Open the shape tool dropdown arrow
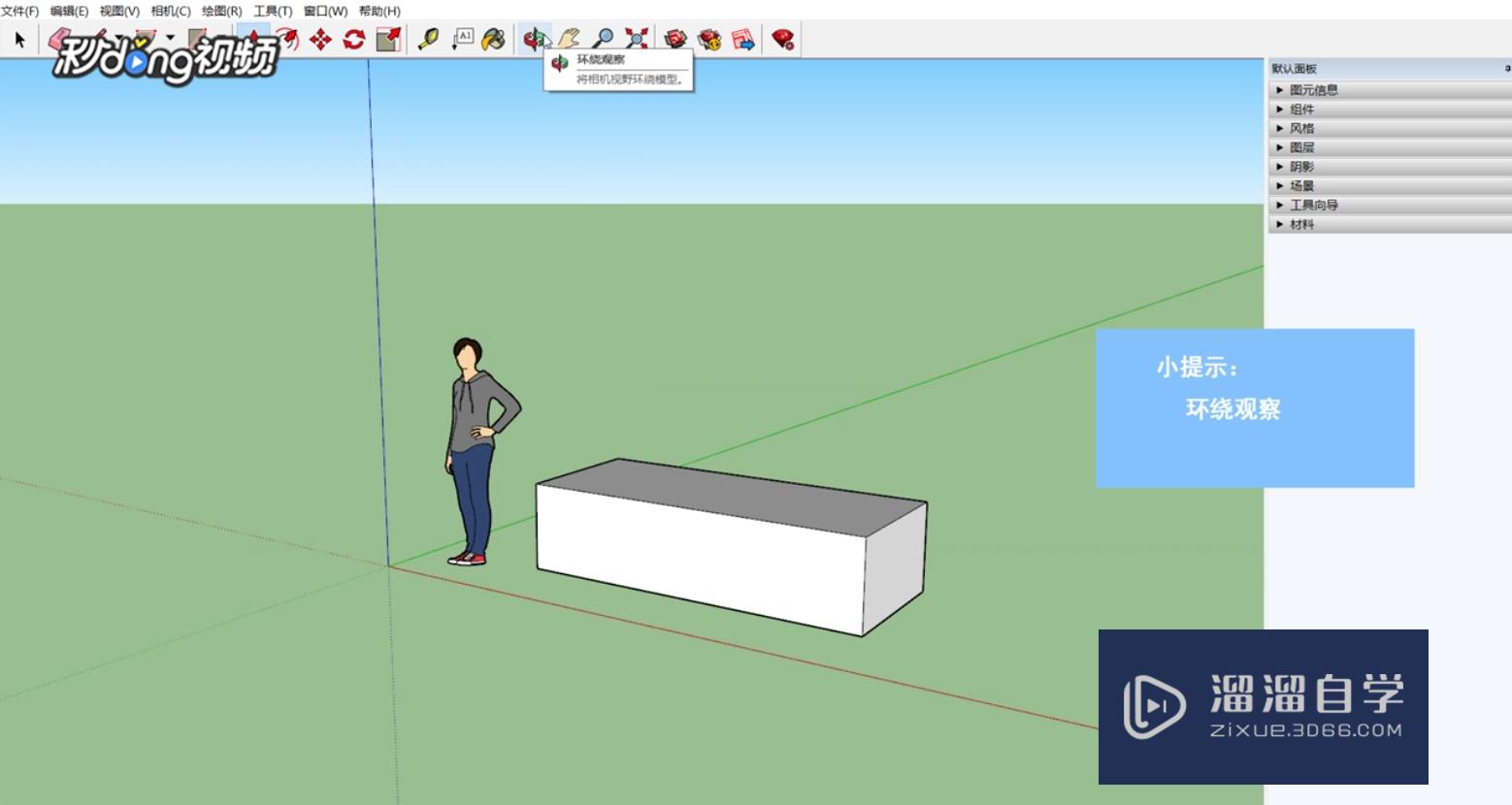This screenshot has width=1512, height=805. (170, 38)
